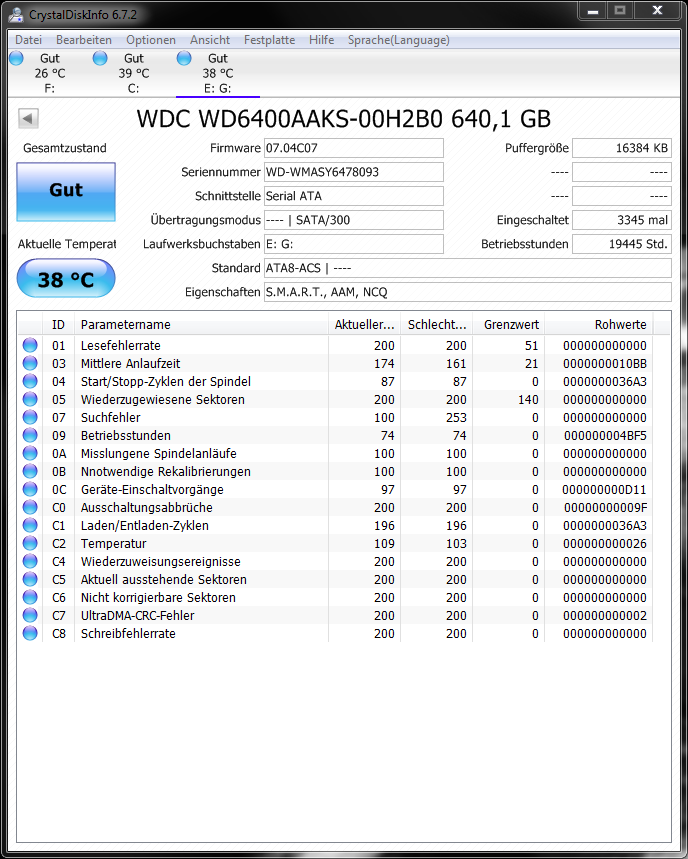Open the Ansicht menu

pyautogui.click(x=210, y=40)
